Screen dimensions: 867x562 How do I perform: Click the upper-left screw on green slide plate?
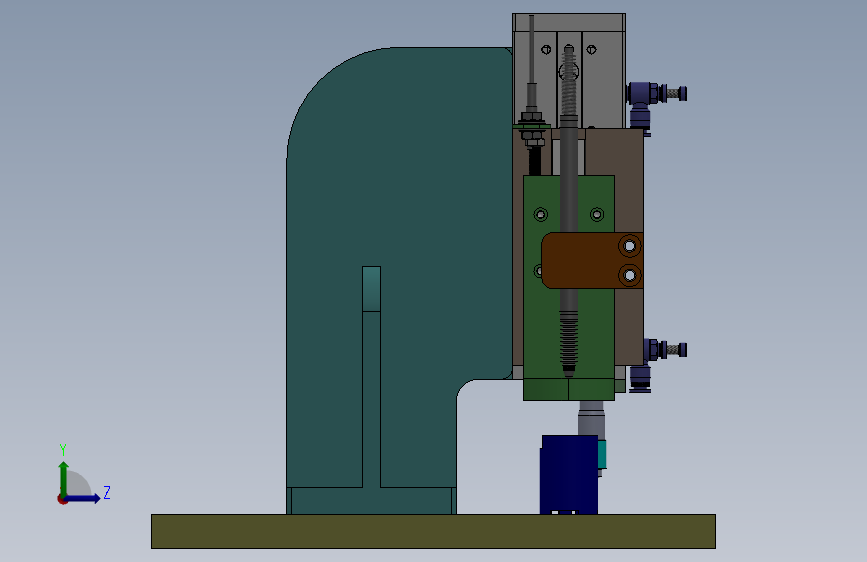[541, 214]
